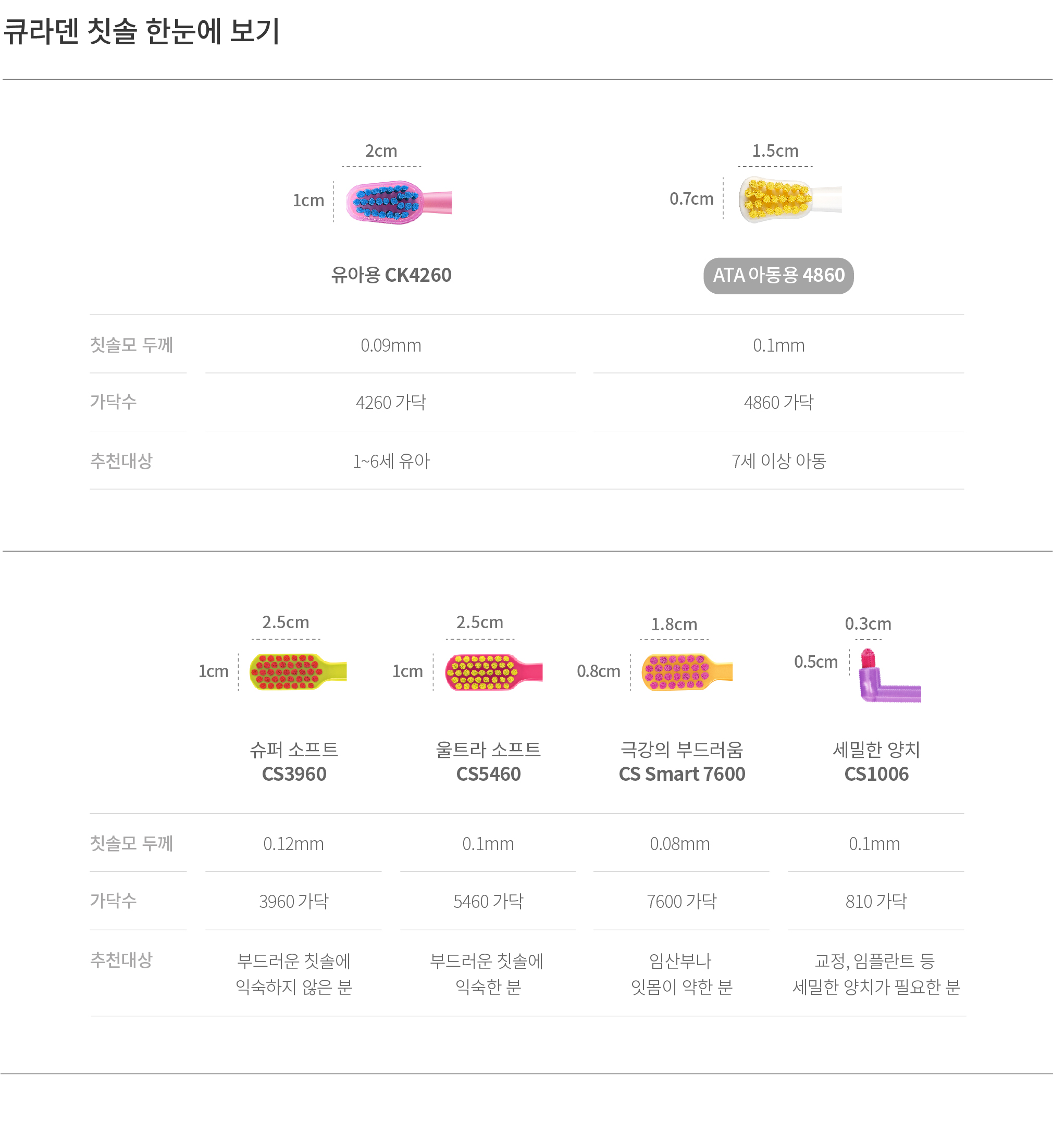
Task: Click the 극강의 부드러움 CS Smart 7600 label
Action: pyautogui.click(x=682, y=762)
